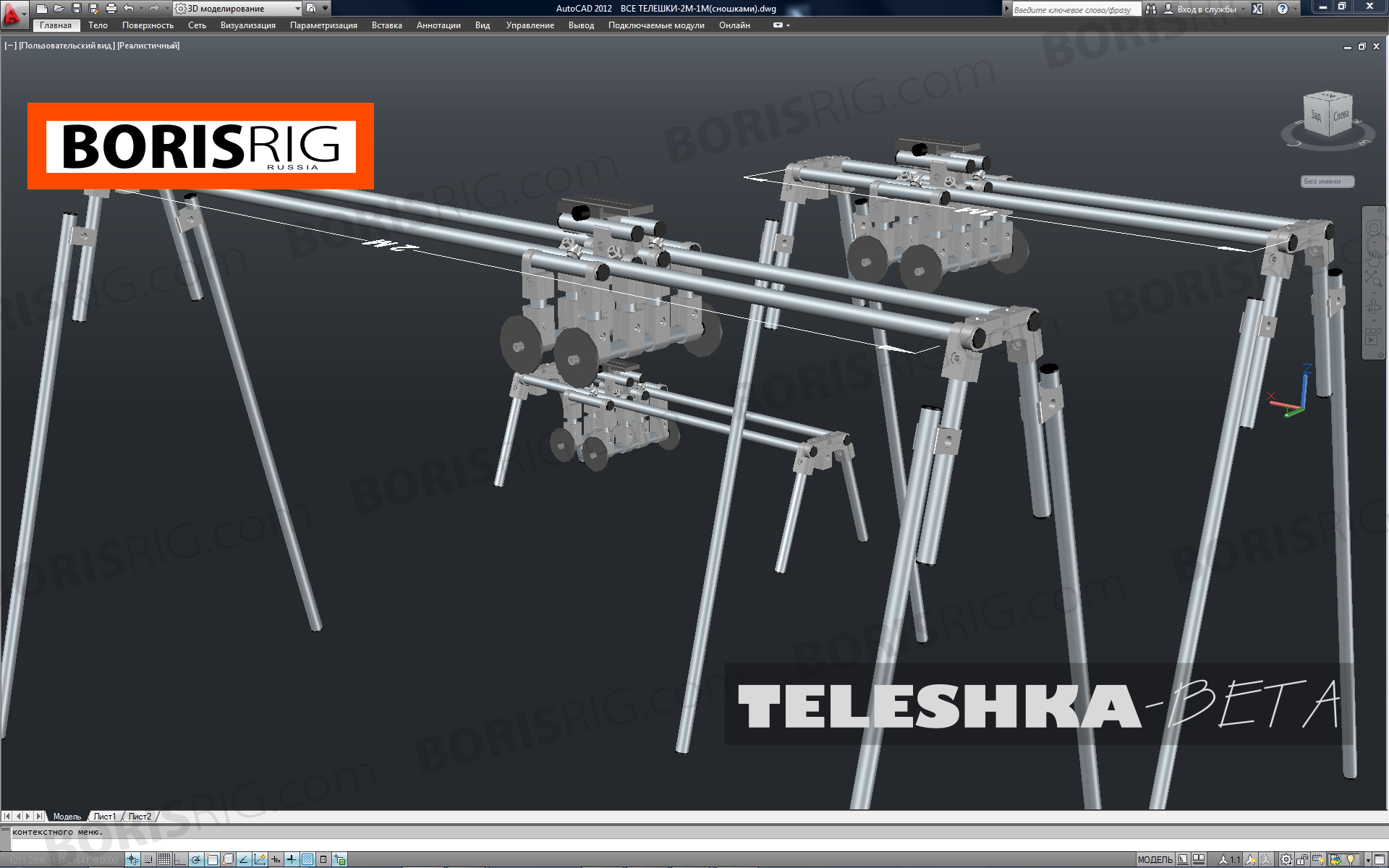This screenshot has width=1389, height=868.
Task: Click the viewport controls '[−]' label
Action: [x=10, y=46]
